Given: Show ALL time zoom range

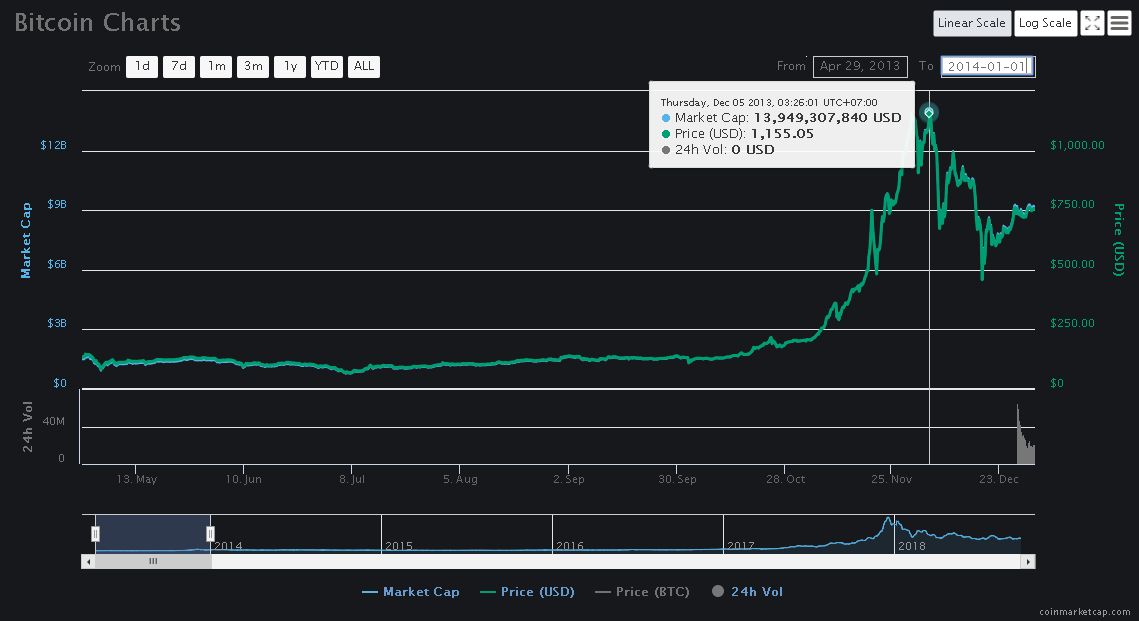Looking at the screenshot, I should pyautogui.click(x=364, y=66).
